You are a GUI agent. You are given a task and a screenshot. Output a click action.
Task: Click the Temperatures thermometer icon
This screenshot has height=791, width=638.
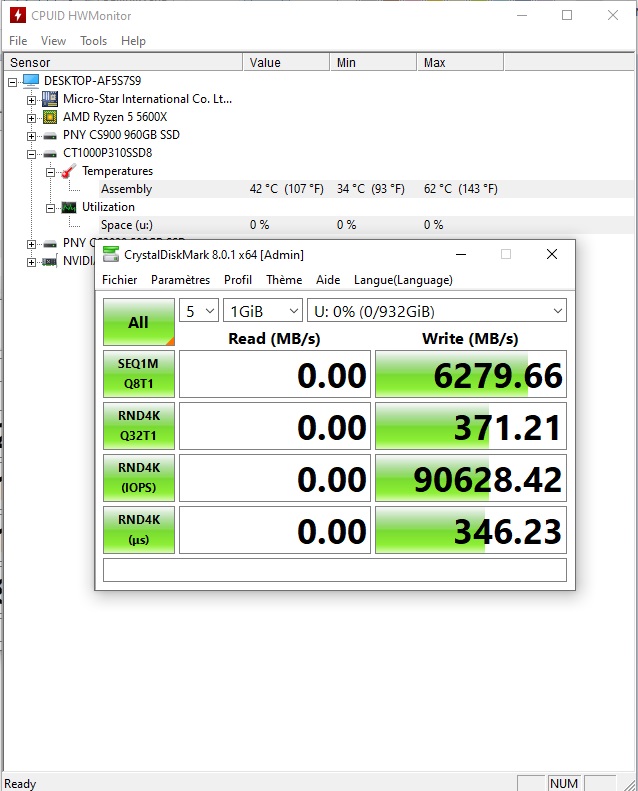pyautogui.click(x=68, y=171)
